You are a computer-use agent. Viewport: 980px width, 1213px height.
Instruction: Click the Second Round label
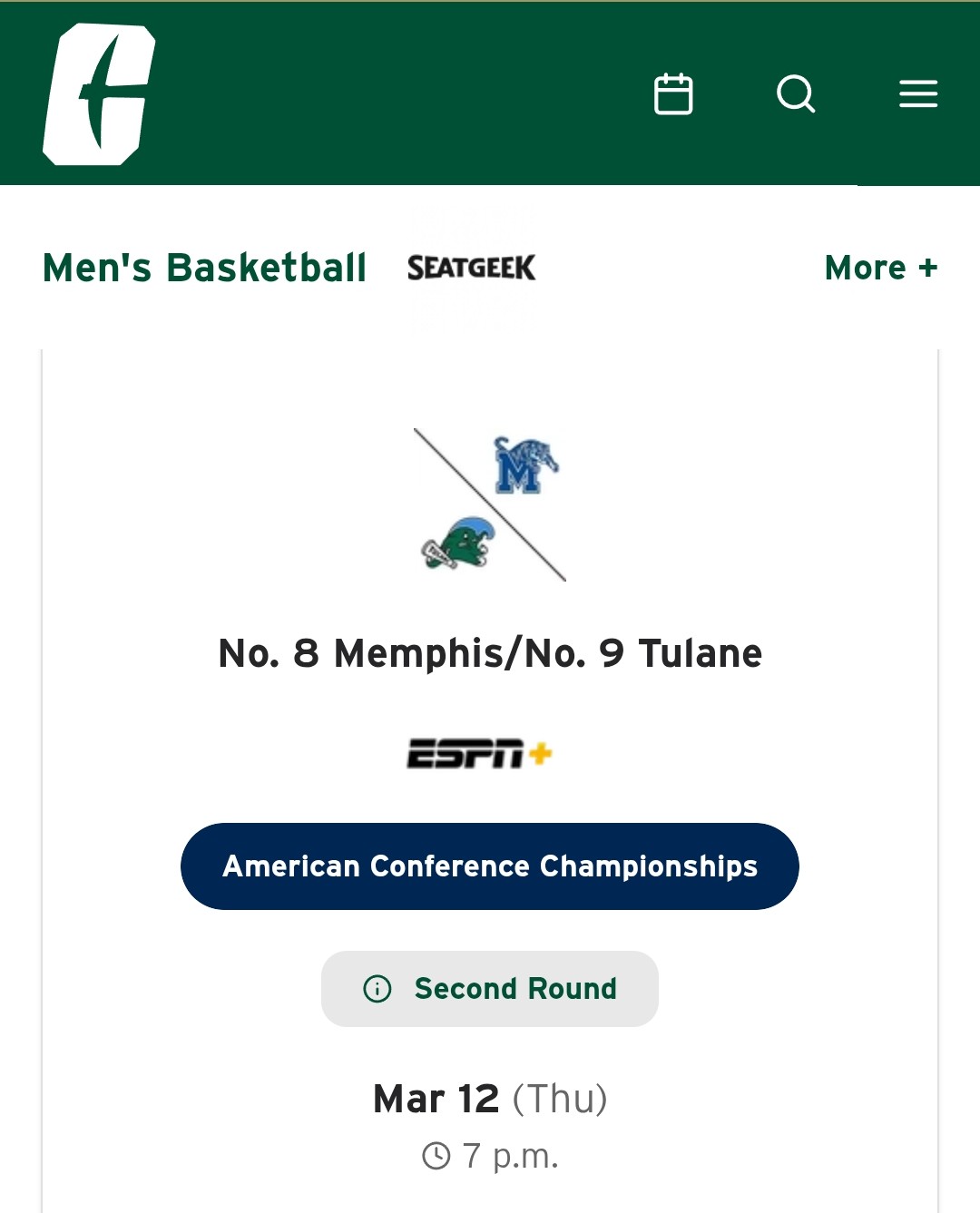pyautogui.click(x=515, y=989)
